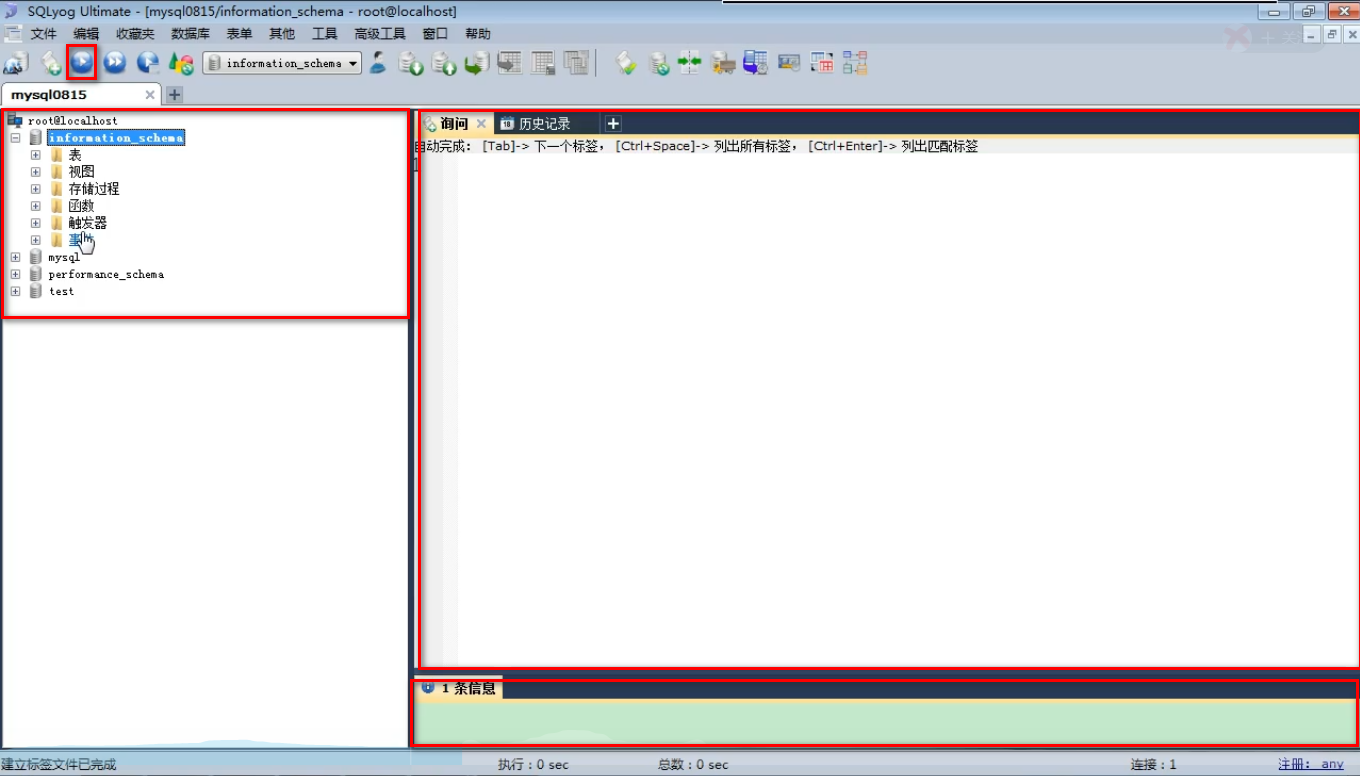Open the 工具 menu
The image size is (1360, 776).
tap(325, 34)
